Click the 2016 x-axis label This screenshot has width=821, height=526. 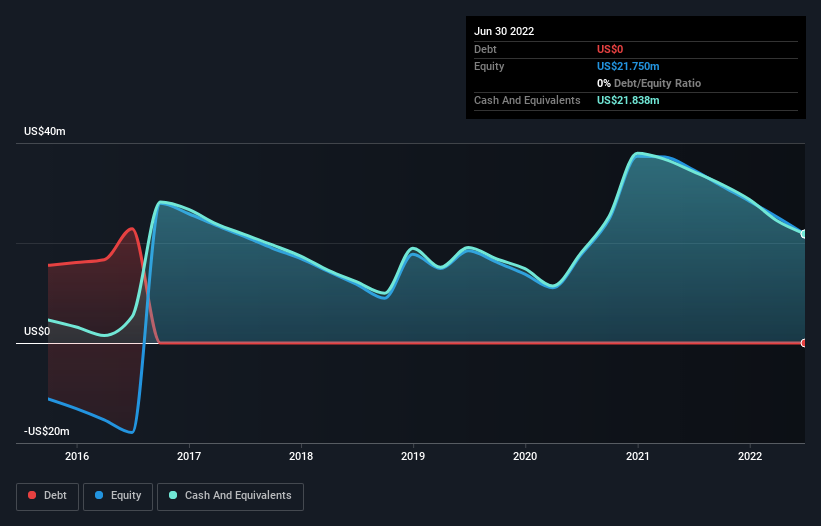(x=77, y=456)
